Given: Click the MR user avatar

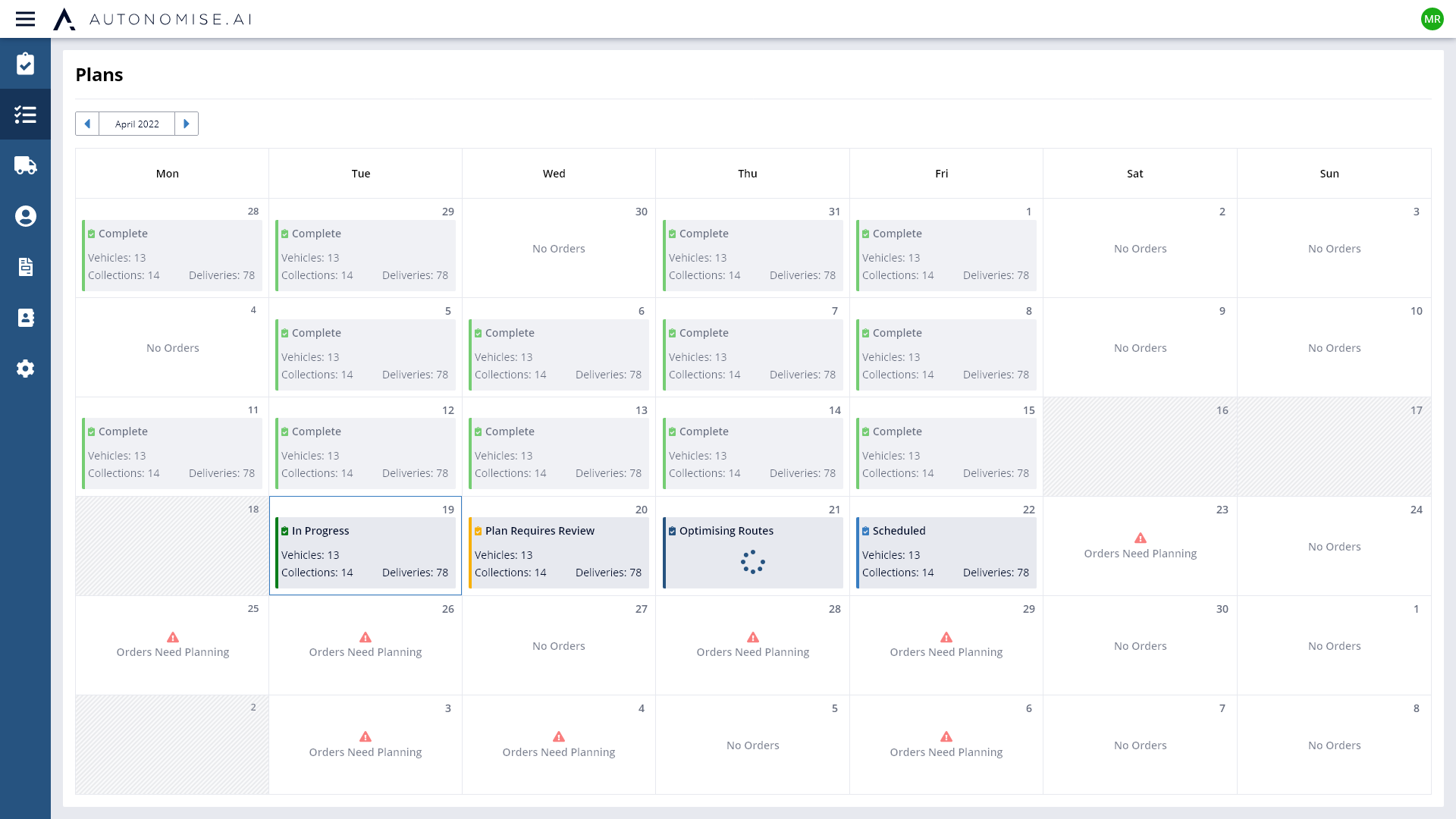Looking at the screenshot, I should pos(1432,19).
